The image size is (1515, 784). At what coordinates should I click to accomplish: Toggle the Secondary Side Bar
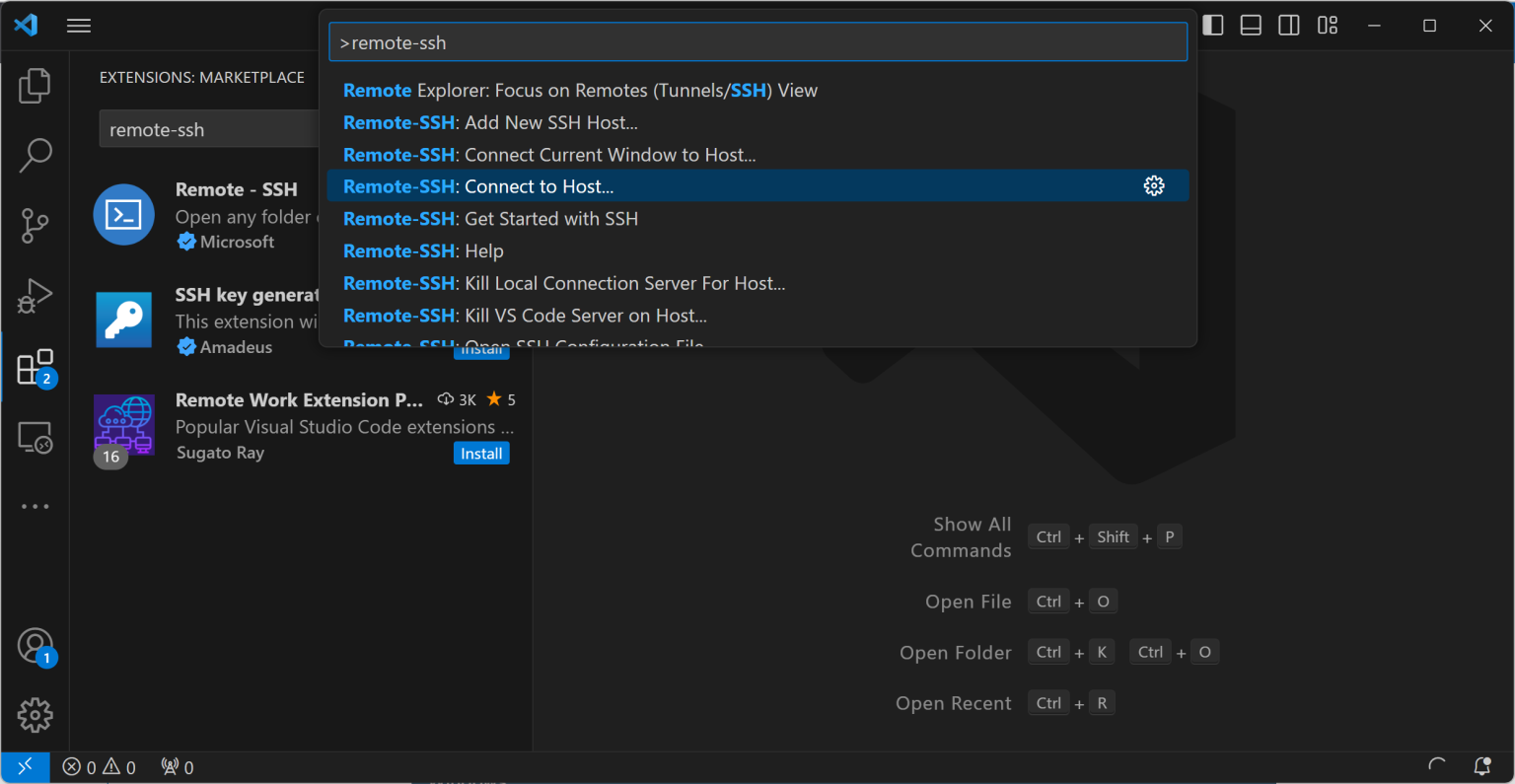[1288, 25]
